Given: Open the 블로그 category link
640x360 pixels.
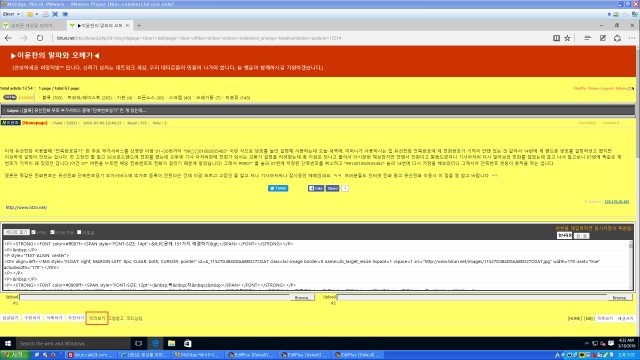Looking at the screenshot, I should [52, 98].
